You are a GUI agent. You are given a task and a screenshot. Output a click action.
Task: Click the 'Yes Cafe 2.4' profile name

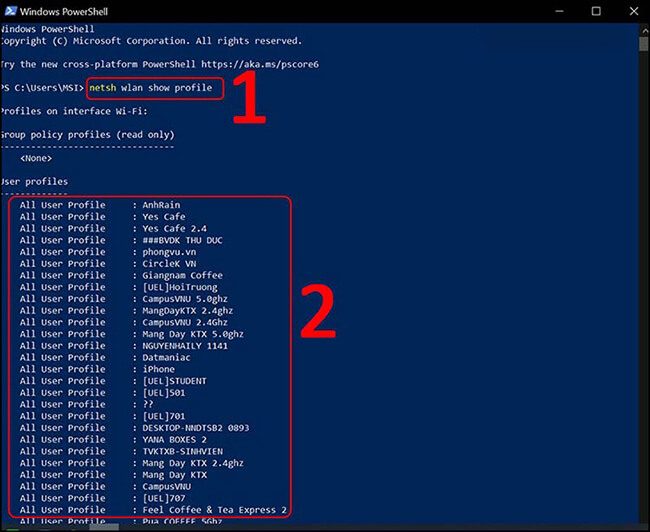click(x=175, y=228)
